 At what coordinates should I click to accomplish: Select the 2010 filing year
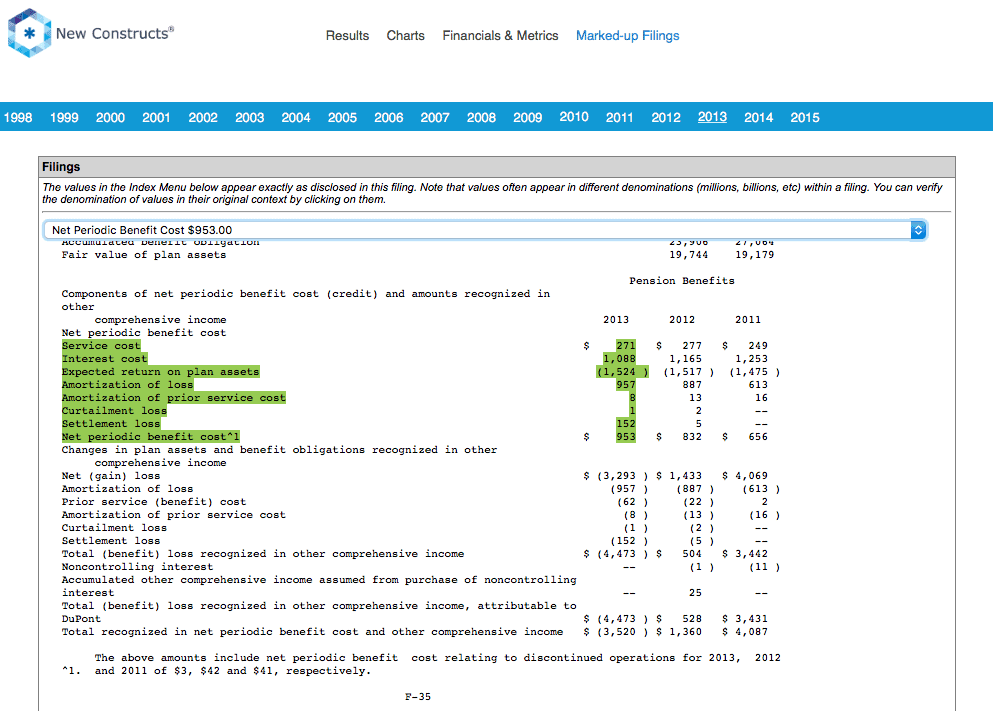point(574,116)
